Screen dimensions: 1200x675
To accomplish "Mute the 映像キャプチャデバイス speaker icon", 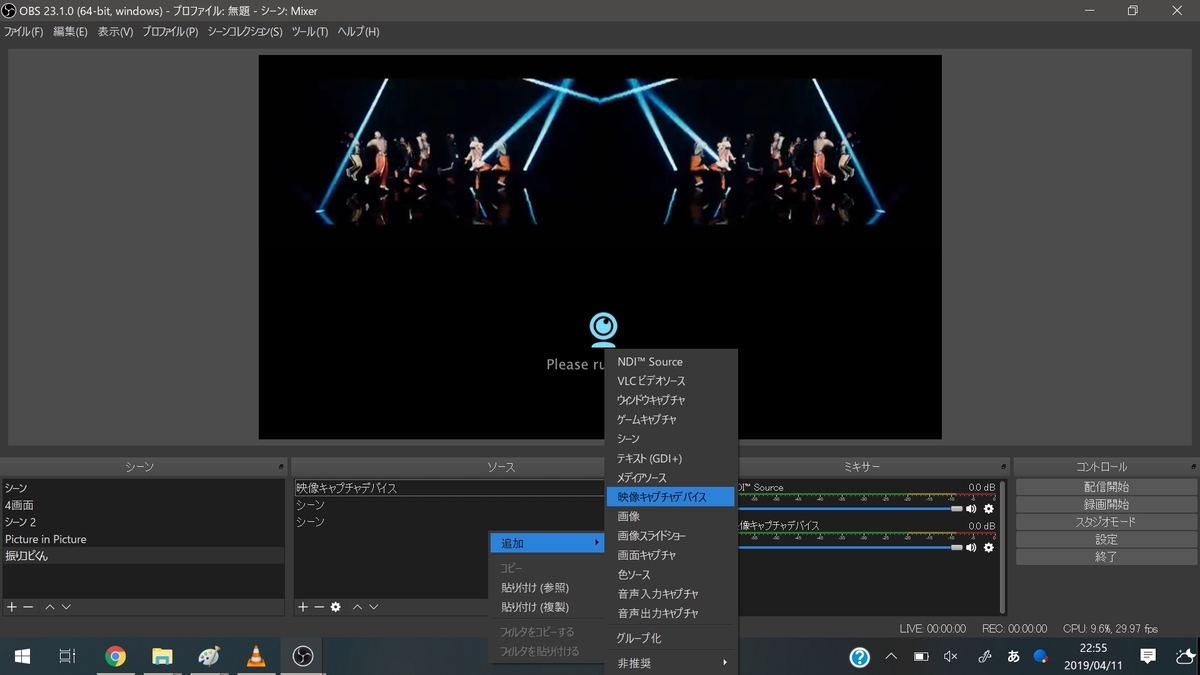I will pos(971,547).
